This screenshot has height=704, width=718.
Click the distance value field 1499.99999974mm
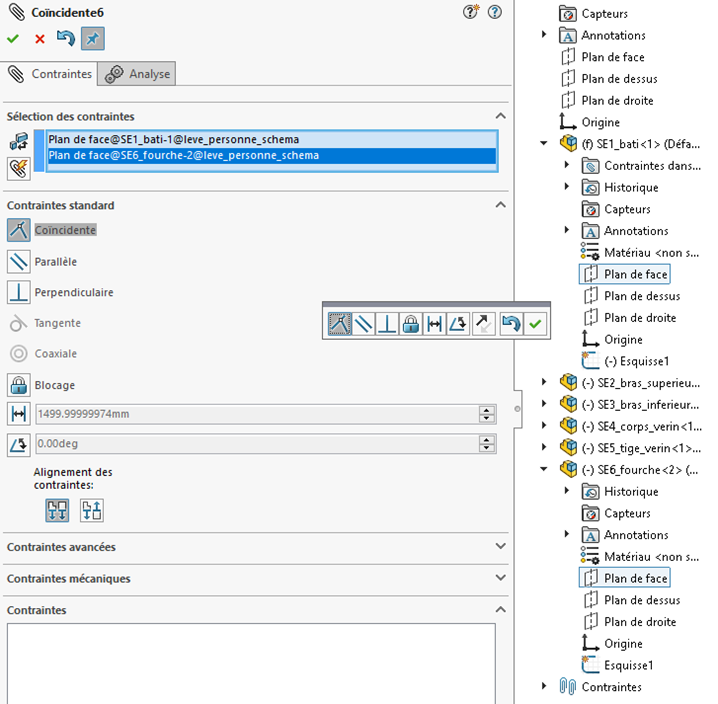click(x=257, y=414)
